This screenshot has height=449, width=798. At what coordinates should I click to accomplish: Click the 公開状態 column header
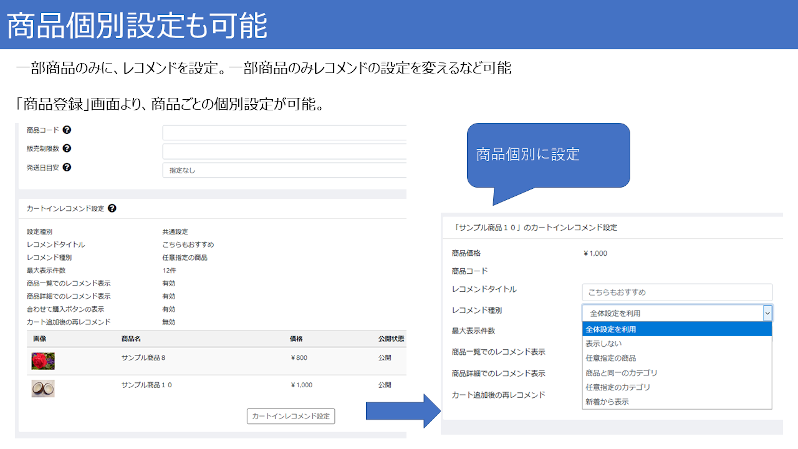(391, 339)
